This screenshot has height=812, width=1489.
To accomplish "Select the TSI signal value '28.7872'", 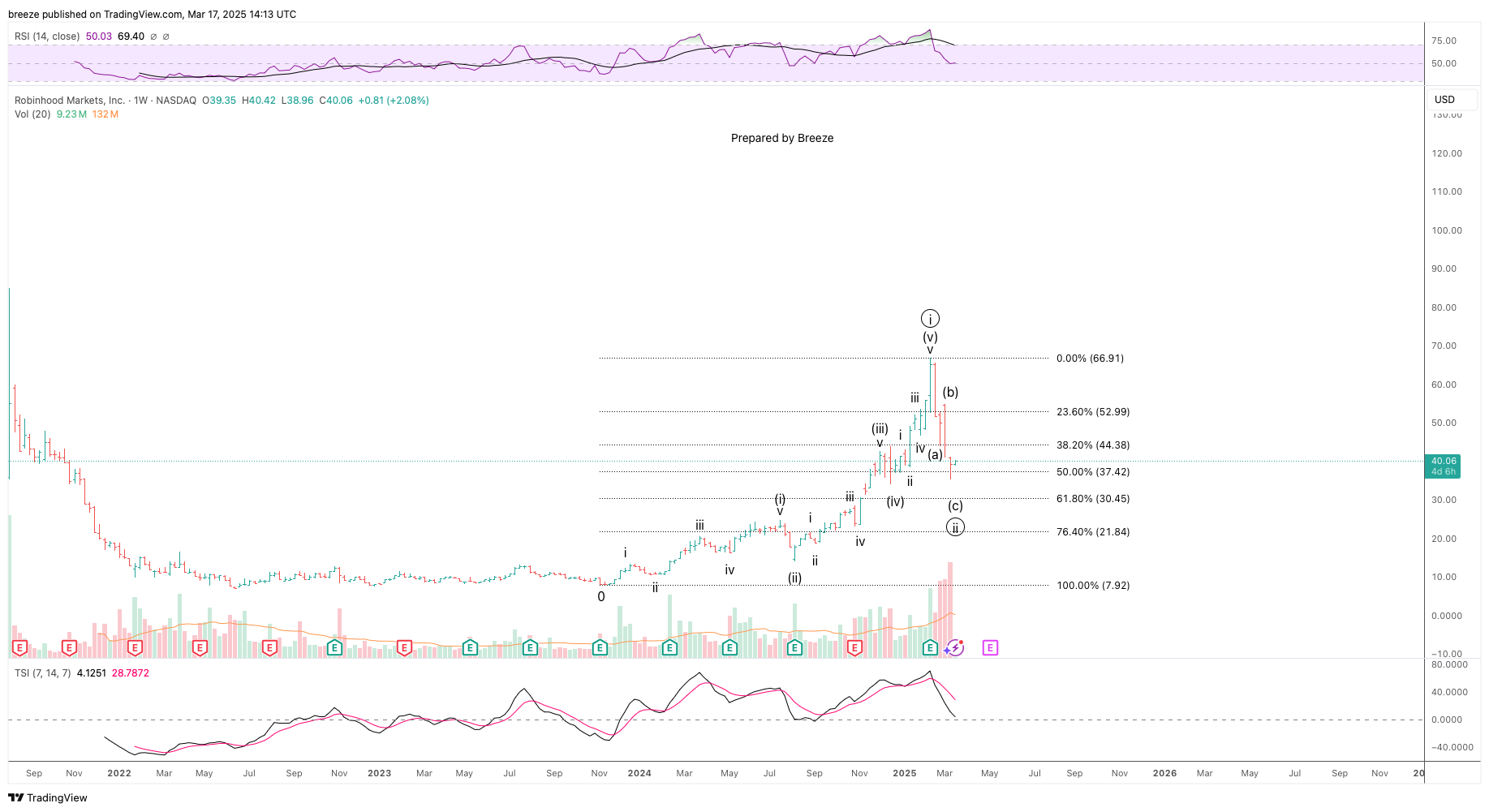I will [131, 673].
